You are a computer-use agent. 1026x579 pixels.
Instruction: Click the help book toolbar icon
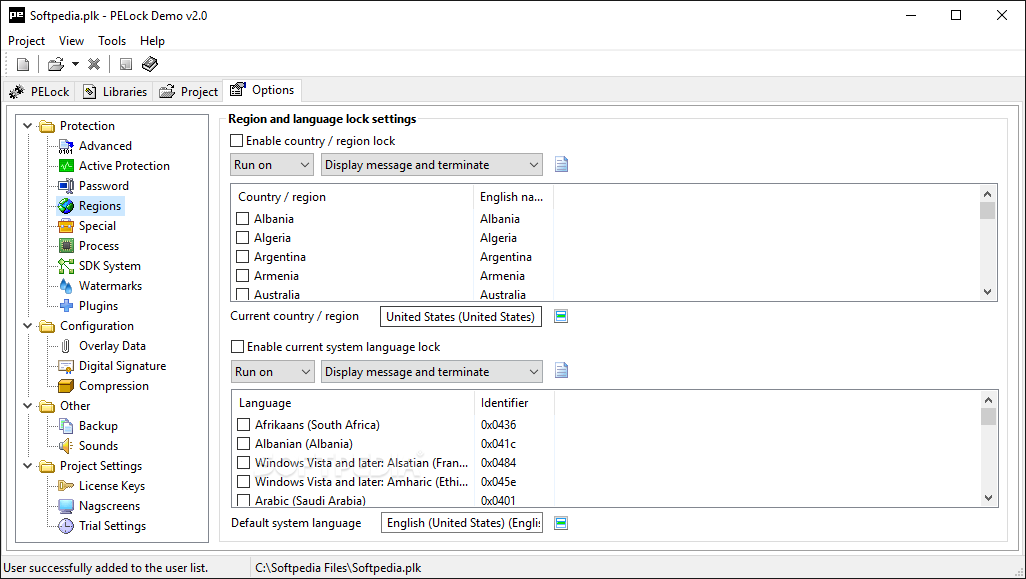[x=150, y=64]
